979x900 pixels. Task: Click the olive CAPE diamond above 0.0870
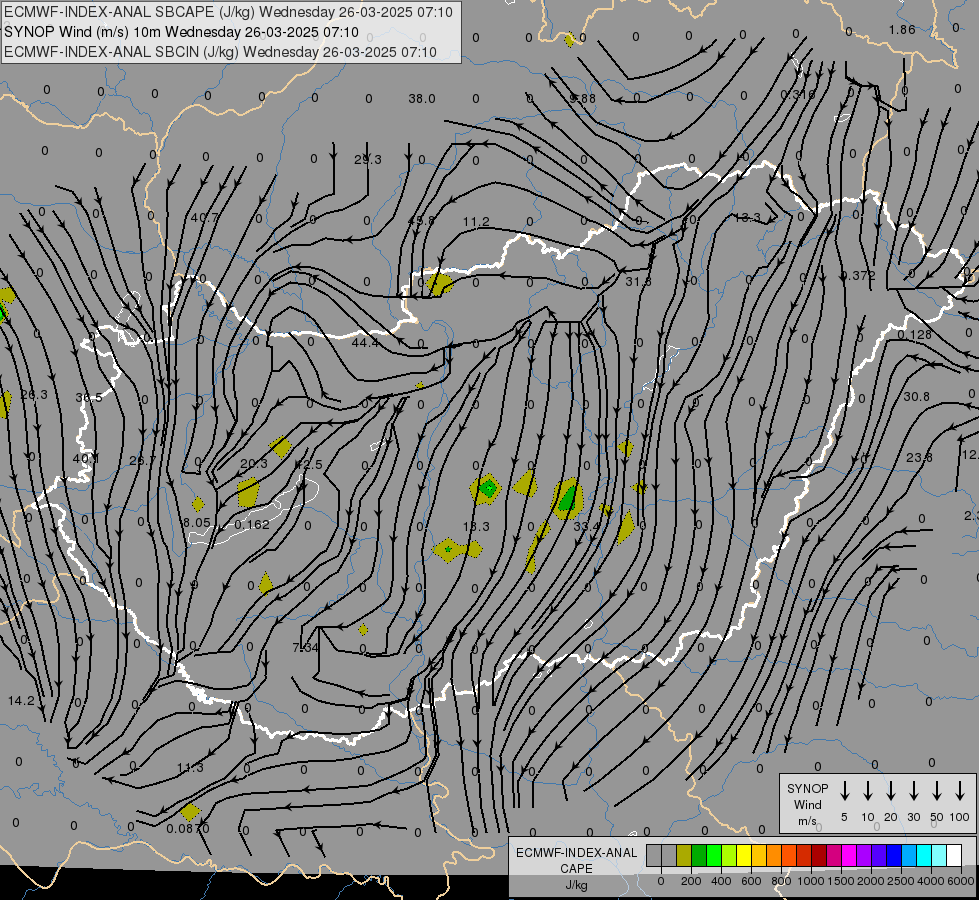(190, 812)
